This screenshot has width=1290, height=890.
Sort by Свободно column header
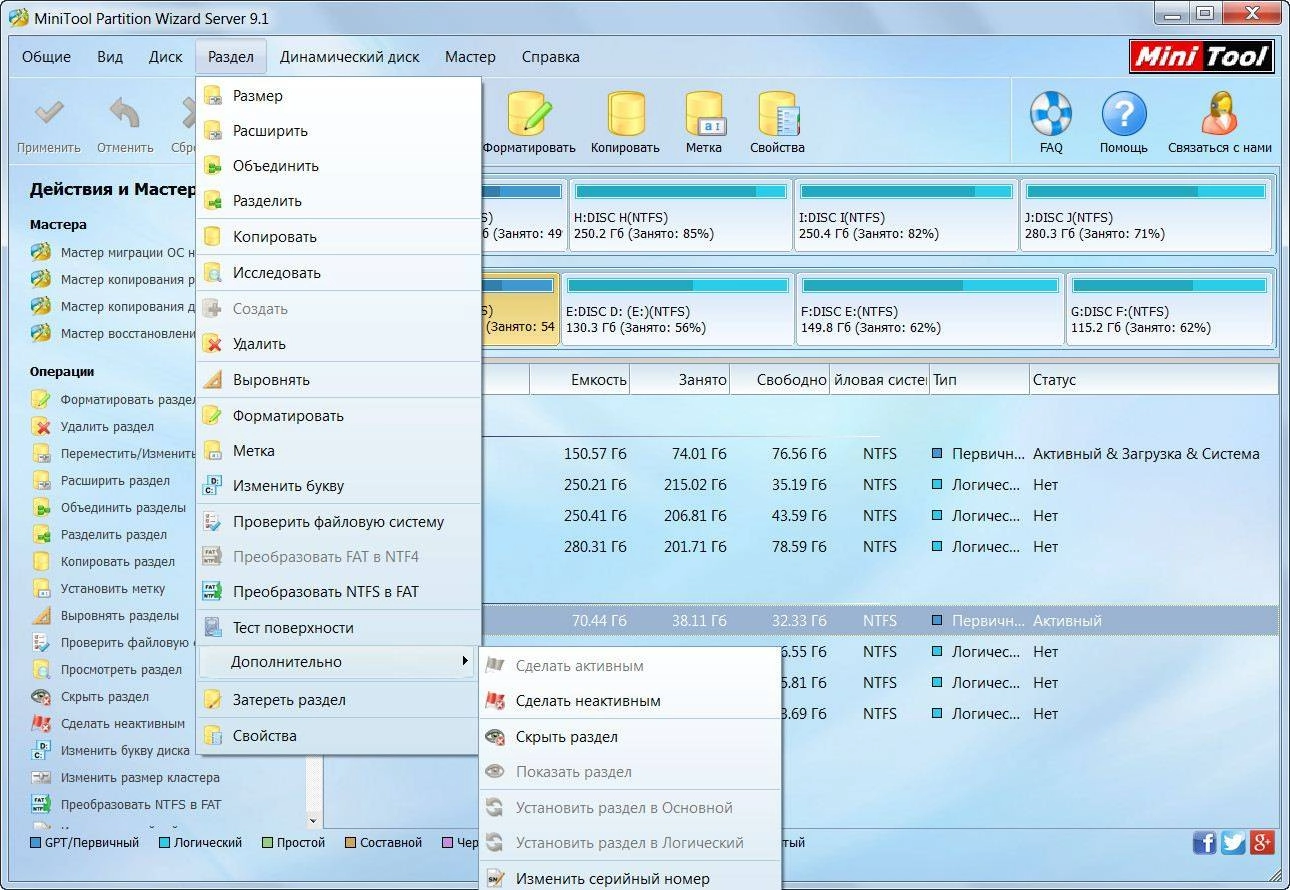tap(780, 380)
